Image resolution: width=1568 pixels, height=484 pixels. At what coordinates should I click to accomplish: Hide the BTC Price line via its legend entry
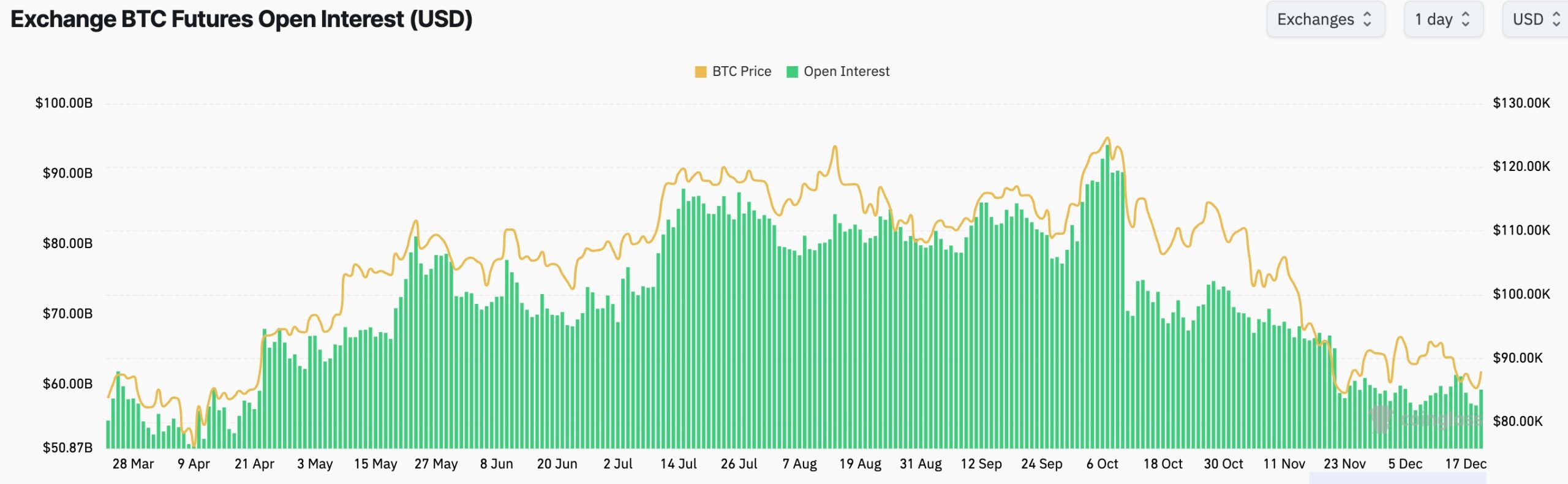[741, 72]
